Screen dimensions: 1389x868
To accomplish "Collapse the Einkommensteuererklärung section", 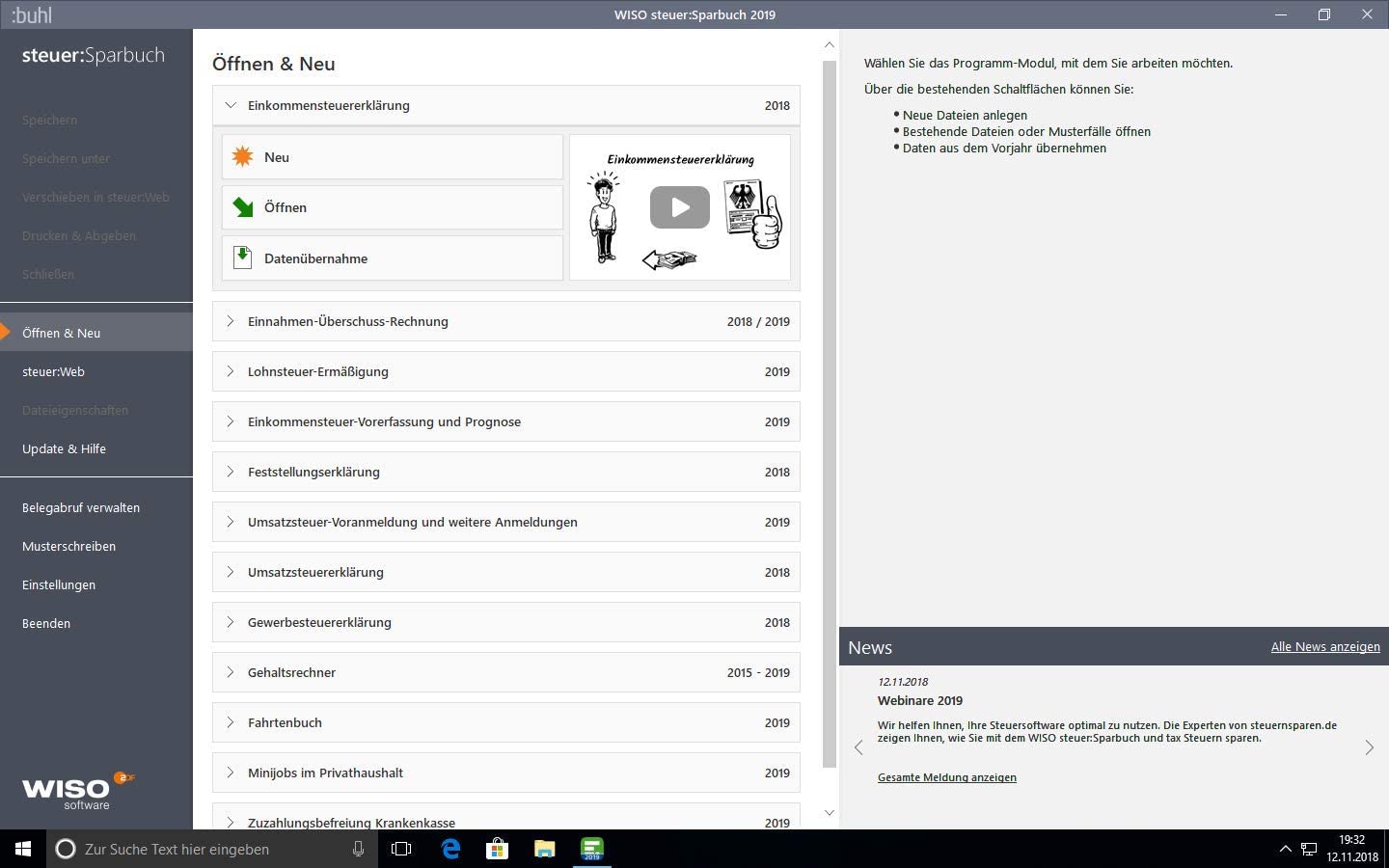I will pos(231,105).
